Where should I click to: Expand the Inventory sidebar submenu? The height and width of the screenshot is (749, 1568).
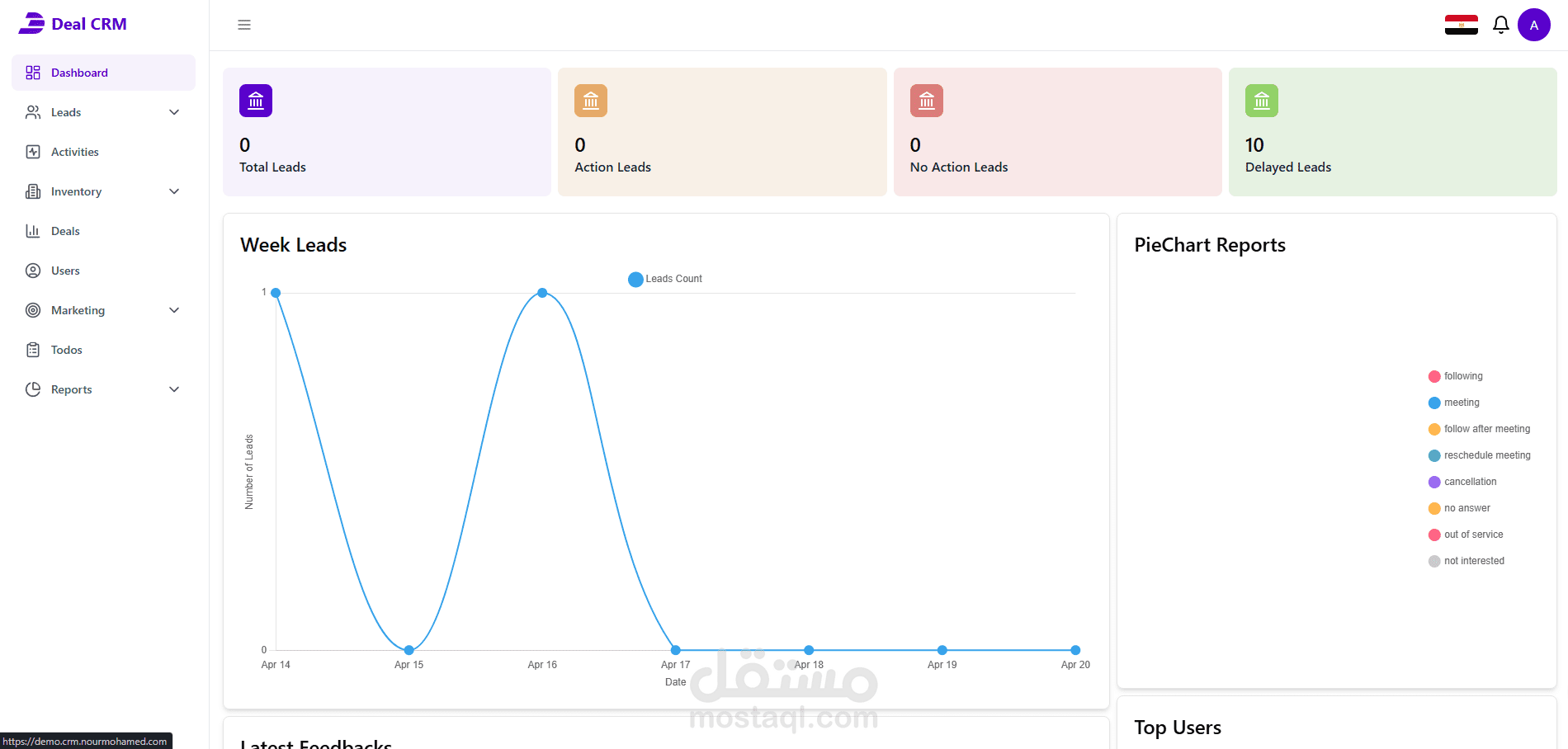coord(102,191)
